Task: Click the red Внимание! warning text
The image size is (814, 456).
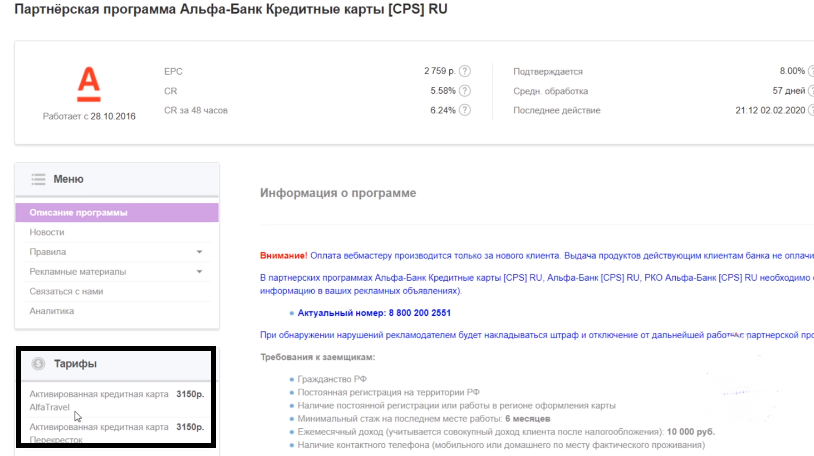Action: 283,256
